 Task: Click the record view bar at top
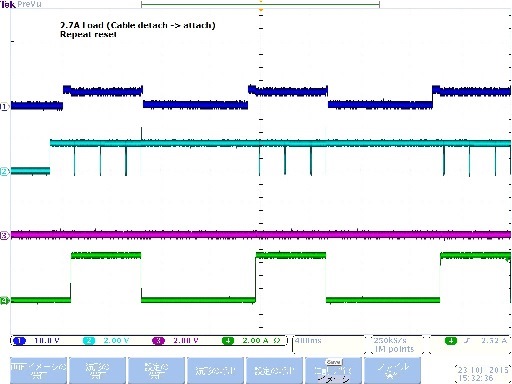click(260, 4)
